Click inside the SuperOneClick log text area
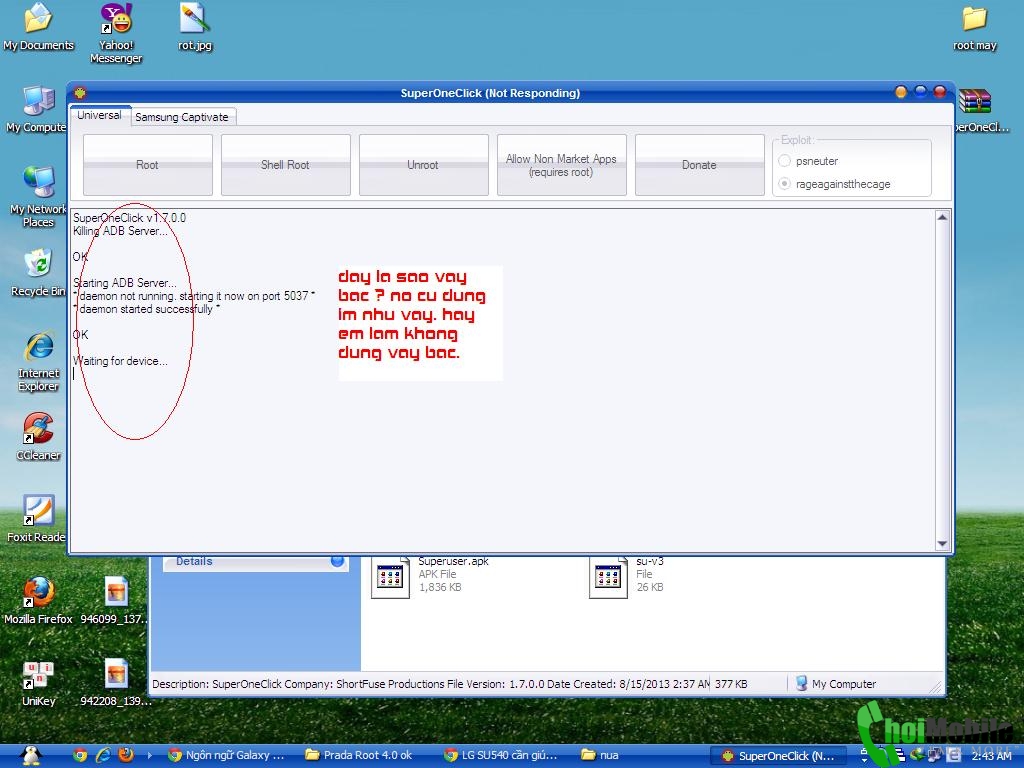Screen dimensions: 1024x768 click(503, 380)
